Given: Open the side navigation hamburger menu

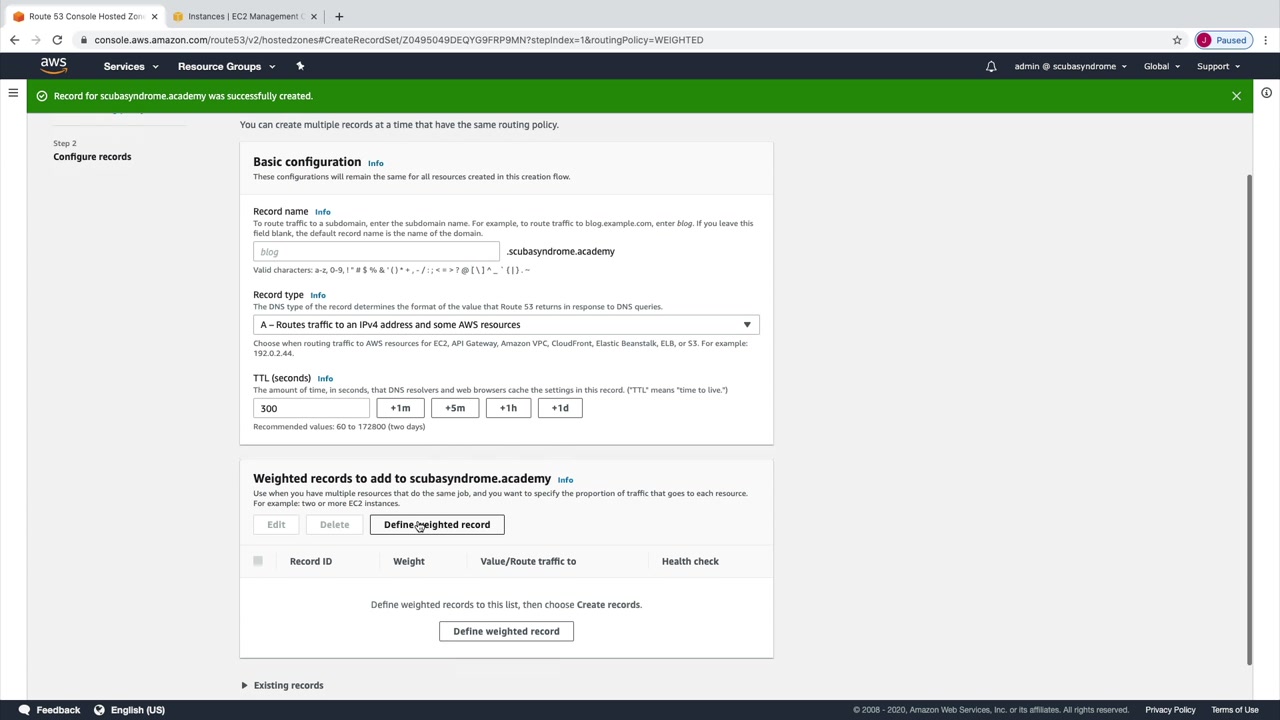Looking at the screenshot, I should pos(13,93).
